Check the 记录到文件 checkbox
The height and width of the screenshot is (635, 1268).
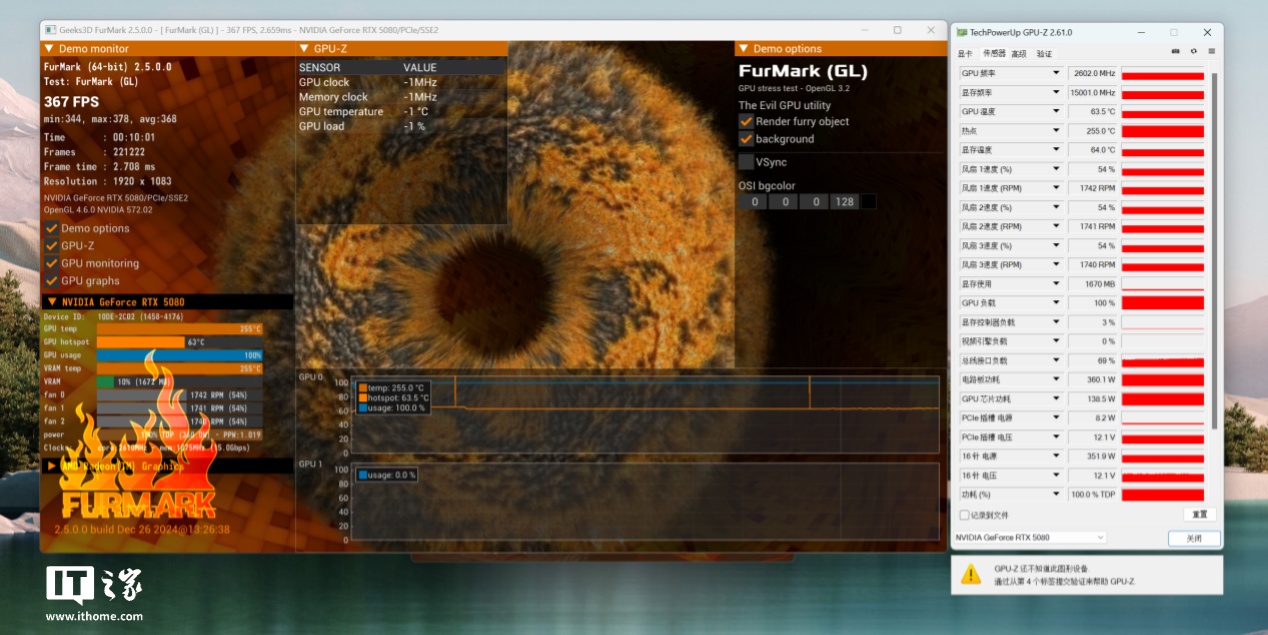point(964,515)
